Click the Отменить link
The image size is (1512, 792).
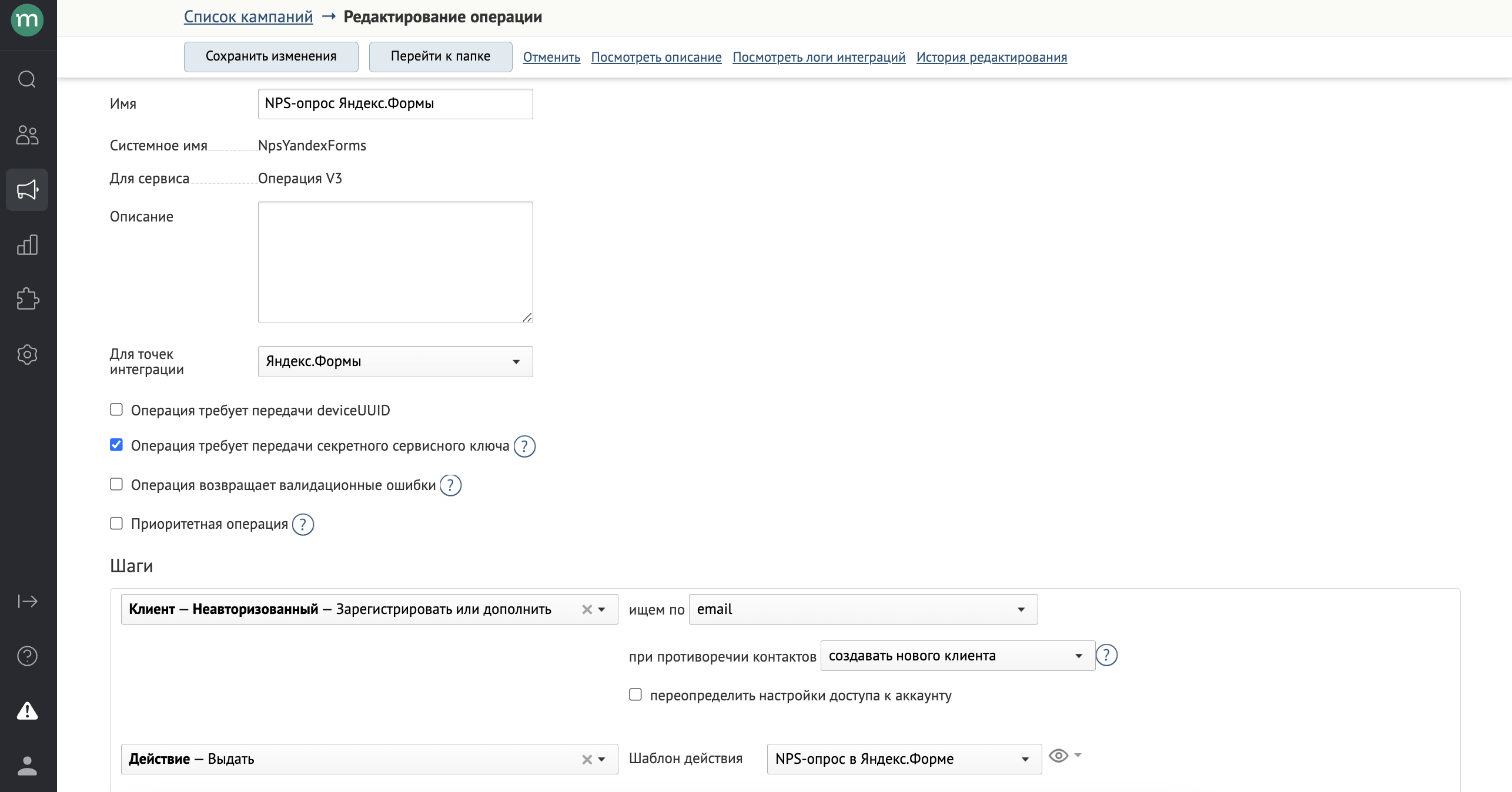pyautogui.click(x=551, y=57)
